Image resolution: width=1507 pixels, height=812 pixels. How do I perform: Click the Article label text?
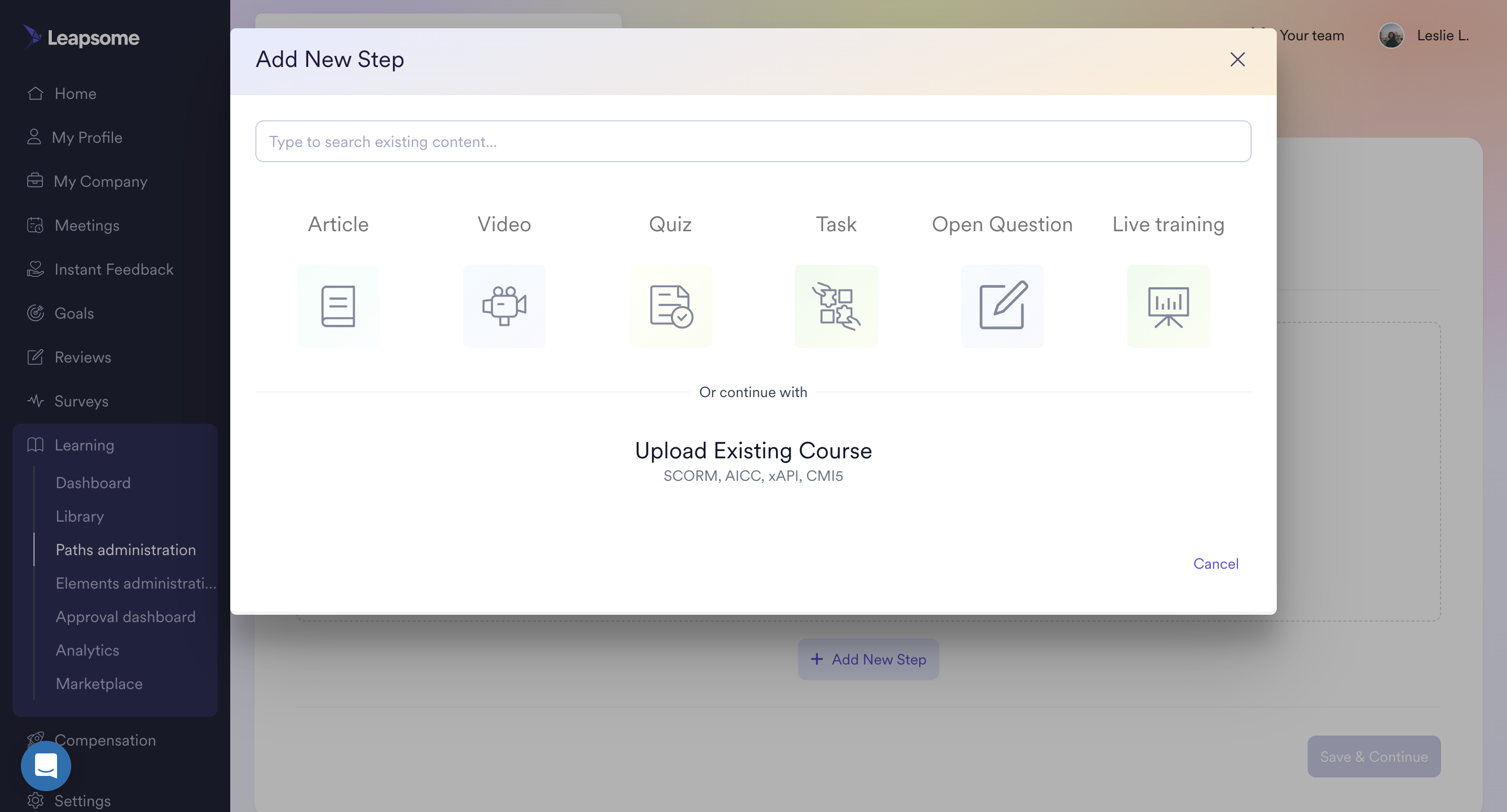[338, 224]
